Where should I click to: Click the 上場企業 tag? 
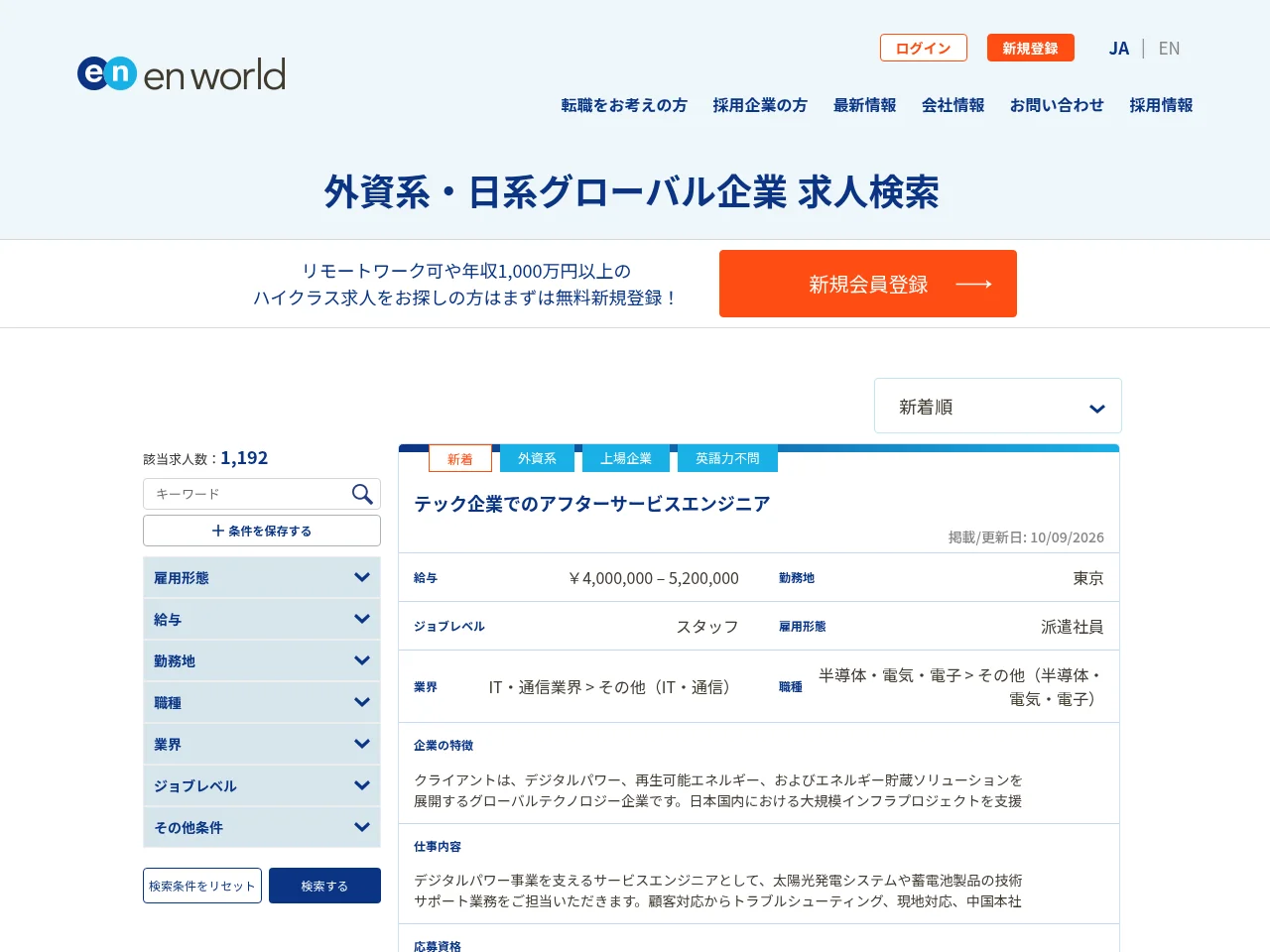[626, 458]
